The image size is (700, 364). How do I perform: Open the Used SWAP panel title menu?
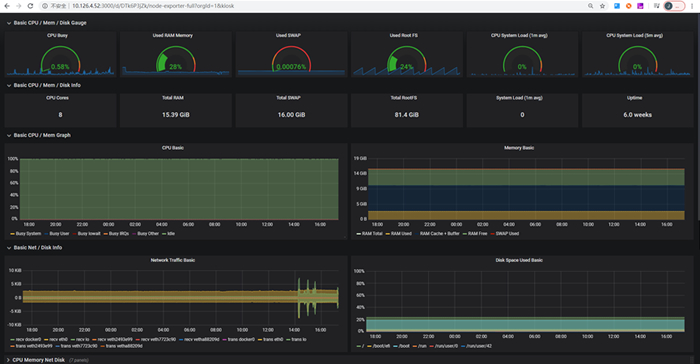click(288, 35)
